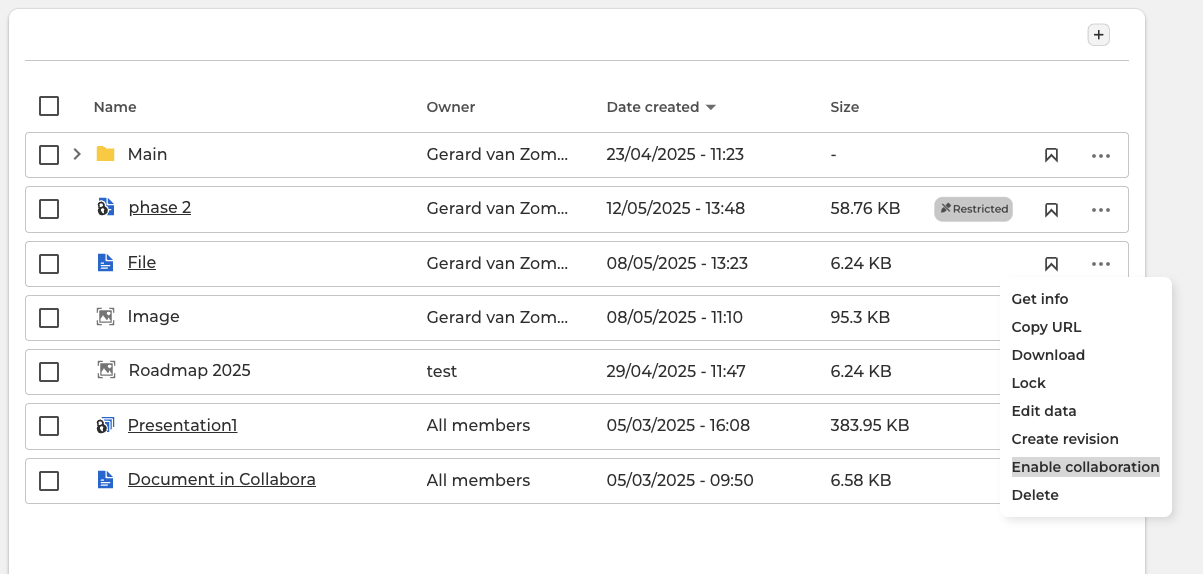Select Download from the context menu
The image size is (1203, 574).
[x=1048, y=355]
